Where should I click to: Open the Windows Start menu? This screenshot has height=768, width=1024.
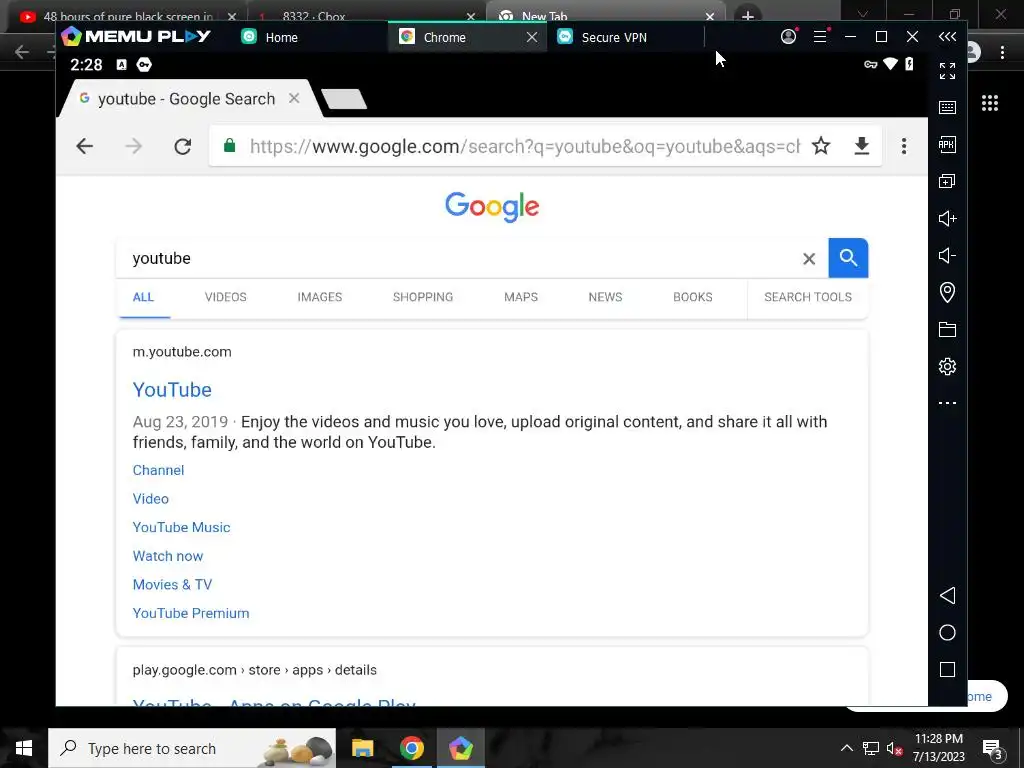coord(24,748)
